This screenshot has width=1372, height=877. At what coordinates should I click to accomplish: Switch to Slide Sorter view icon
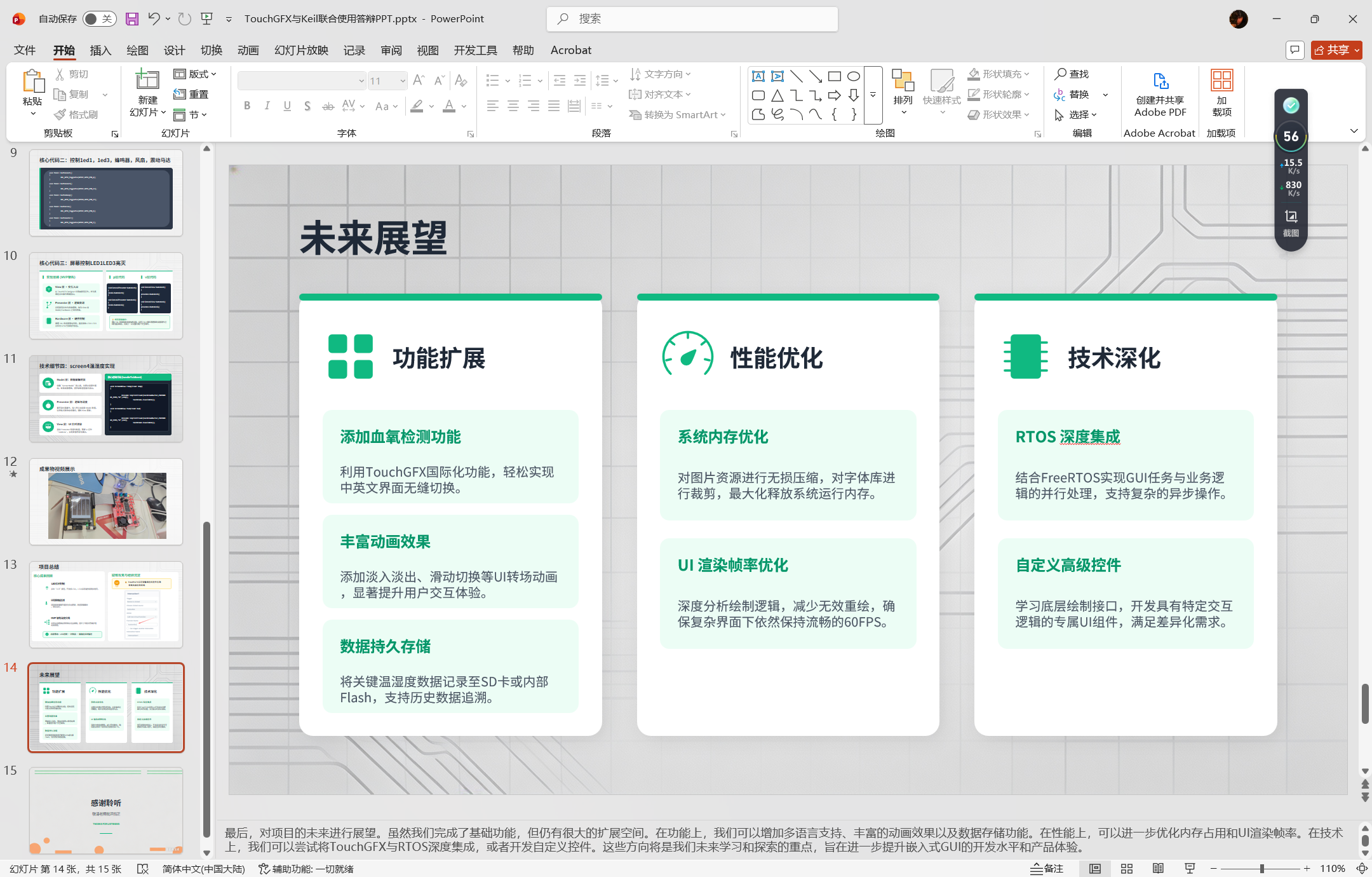[1127, 868]
